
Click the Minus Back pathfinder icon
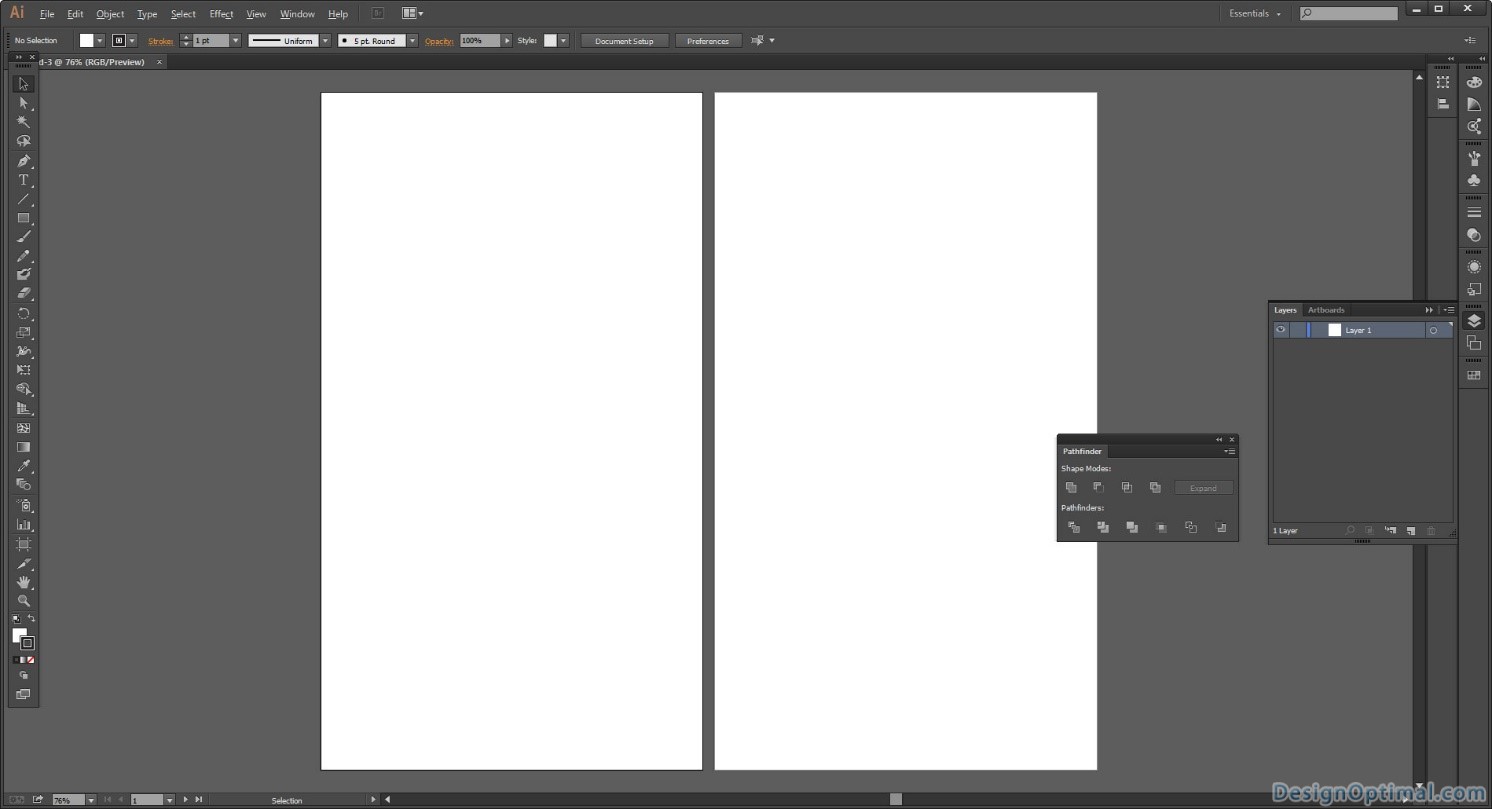point(1220,527)
